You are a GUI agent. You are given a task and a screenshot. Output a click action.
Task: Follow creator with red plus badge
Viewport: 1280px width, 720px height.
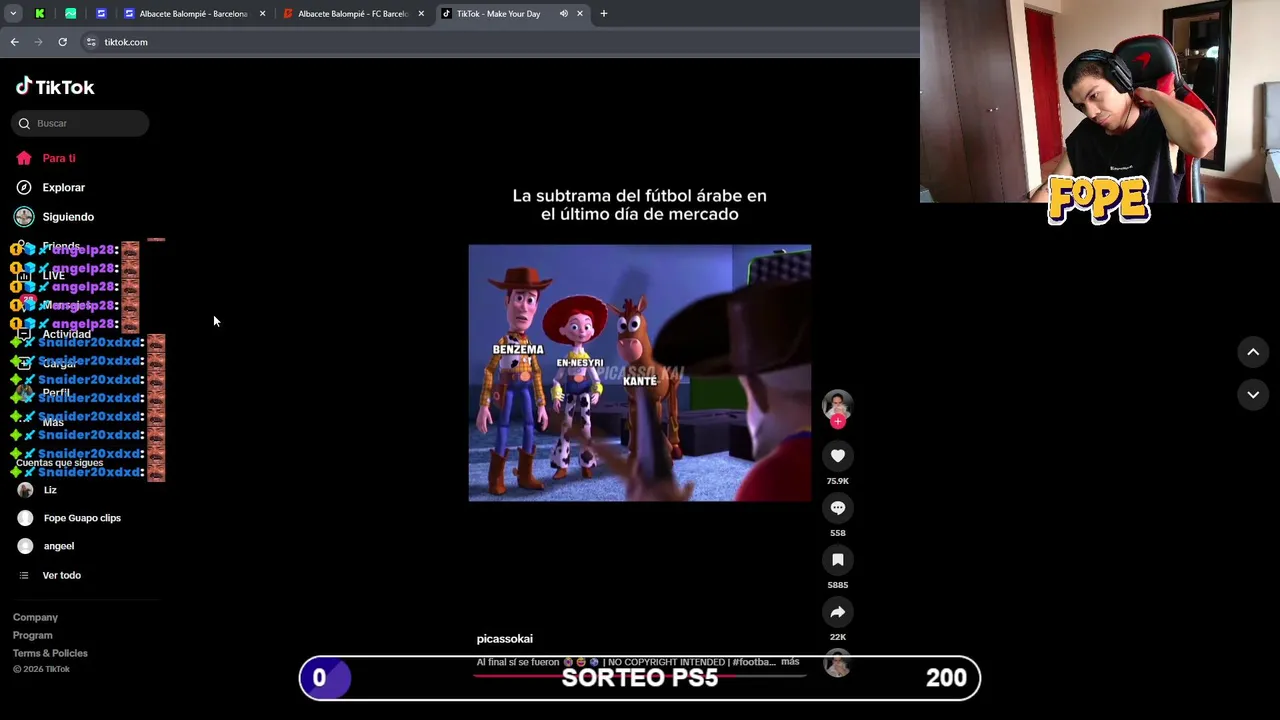(838, 422)
